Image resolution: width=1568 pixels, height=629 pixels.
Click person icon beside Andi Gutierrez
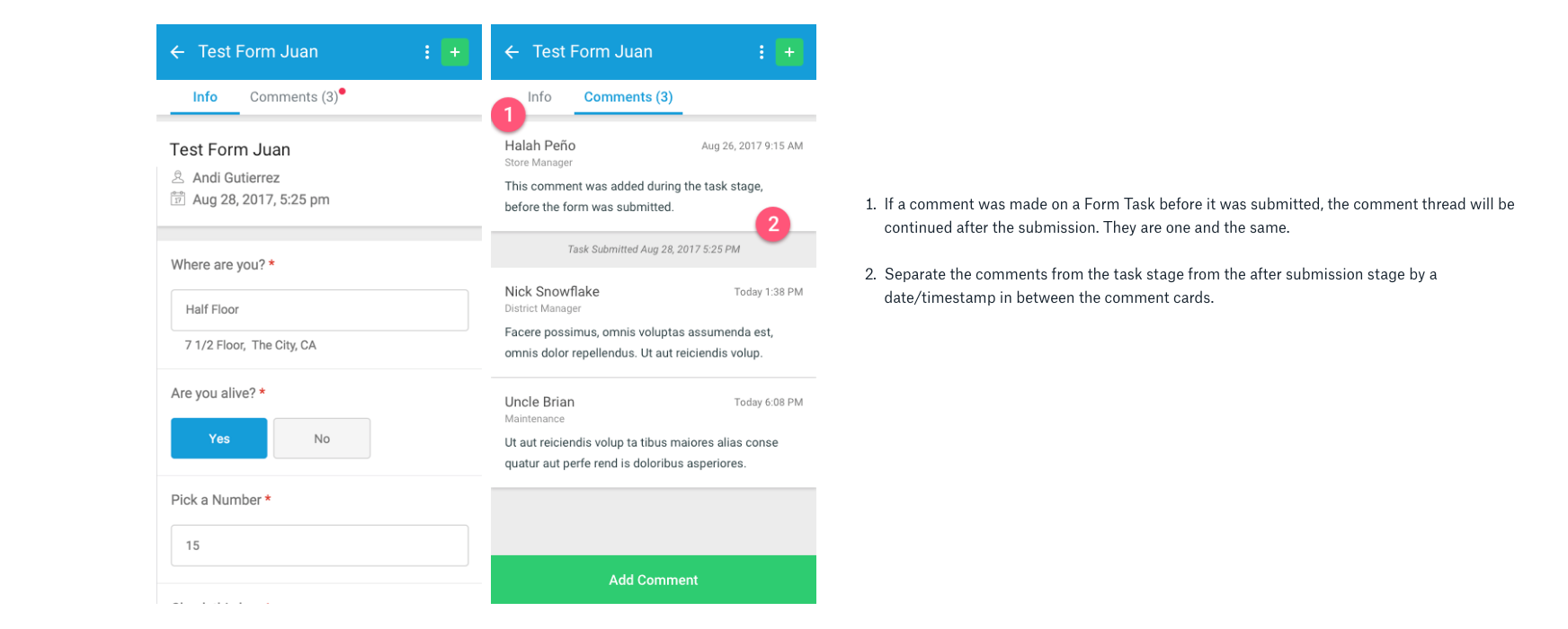(x=178, y=177)
